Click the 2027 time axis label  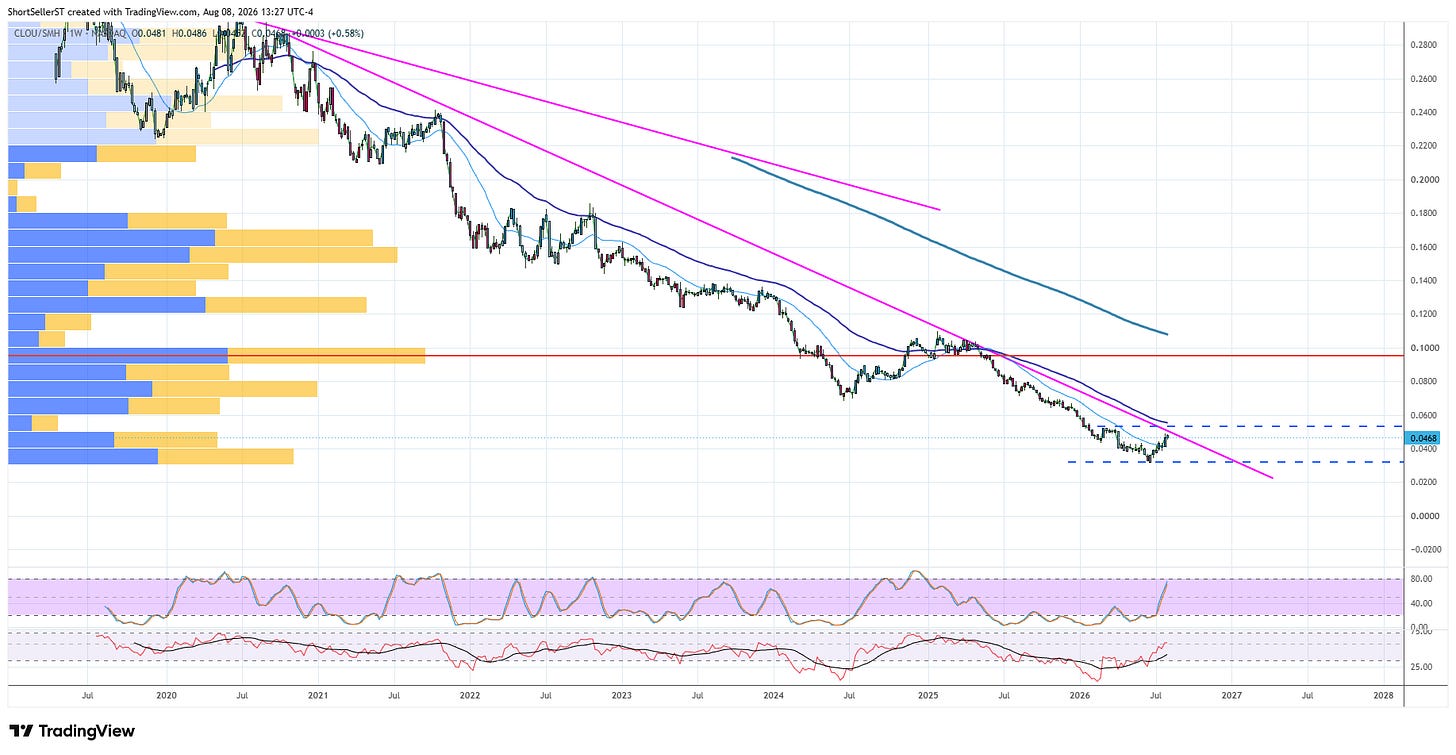[x=1231, y=694]
